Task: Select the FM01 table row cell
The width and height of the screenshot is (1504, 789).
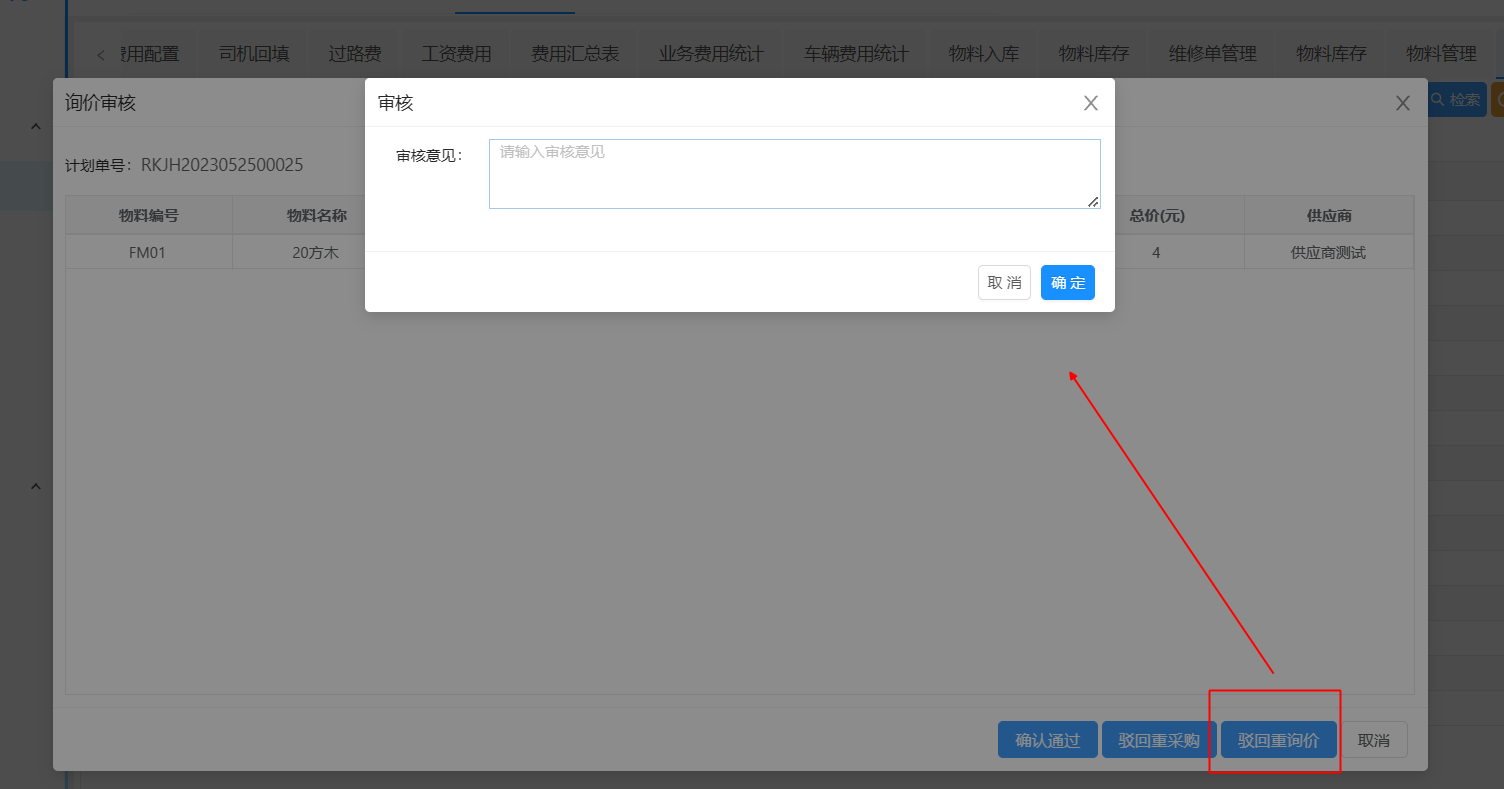Action: (x=147, y=253)
